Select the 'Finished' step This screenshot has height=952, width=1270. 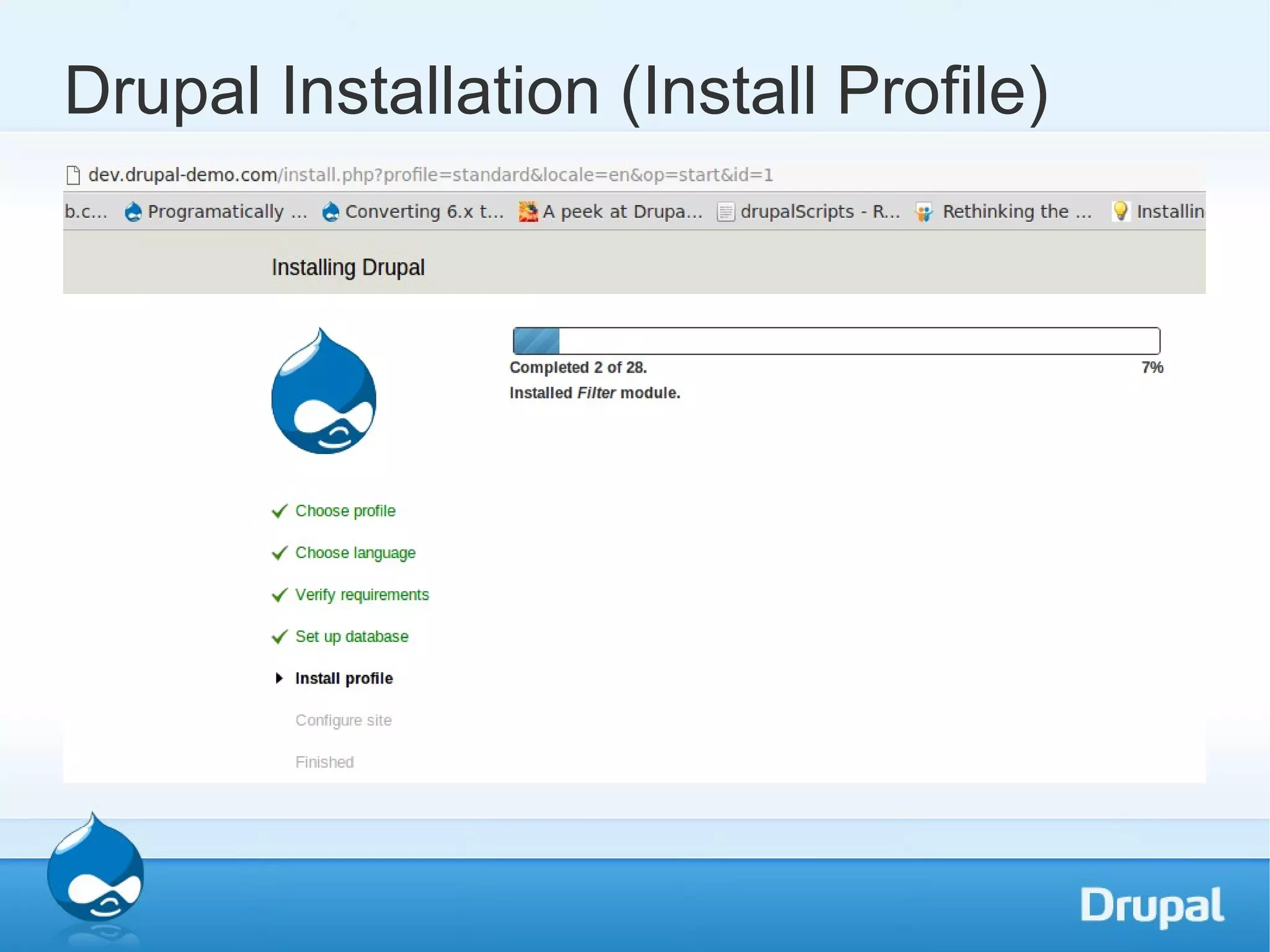click(324, 762)
